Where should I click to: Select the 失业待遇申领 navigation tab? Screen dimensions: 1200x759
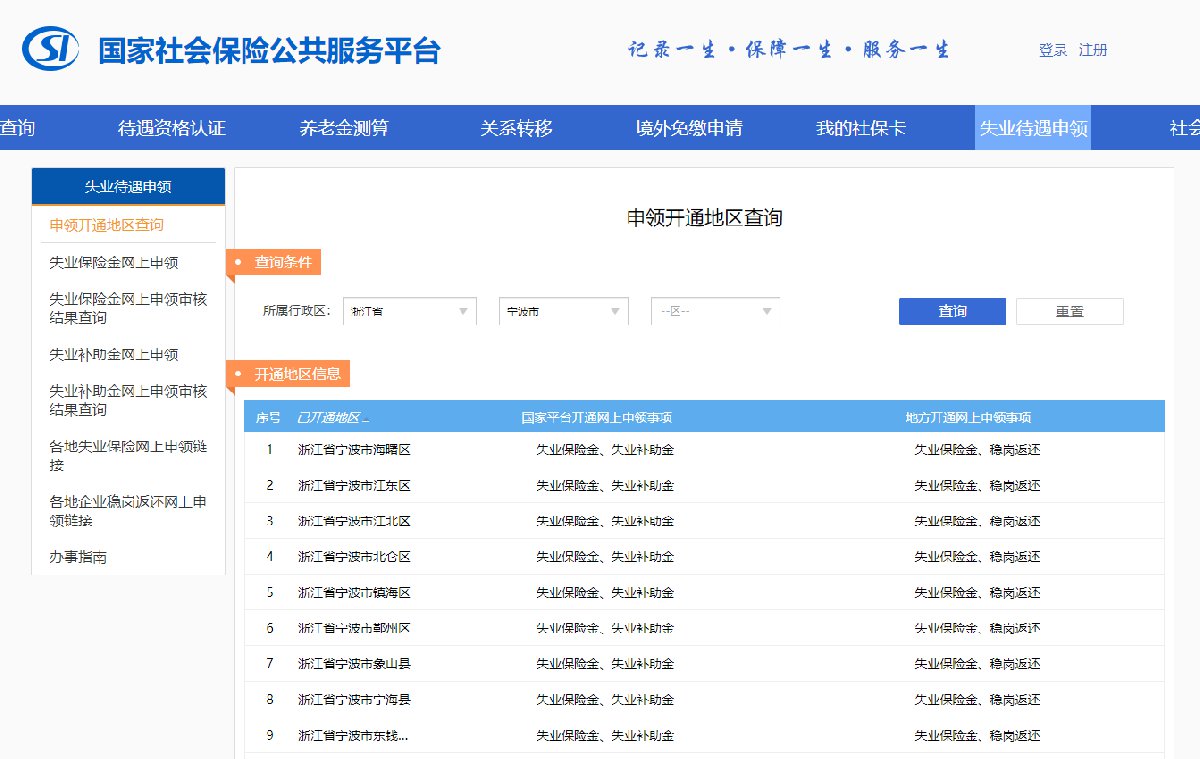[x=1033, y=128]
